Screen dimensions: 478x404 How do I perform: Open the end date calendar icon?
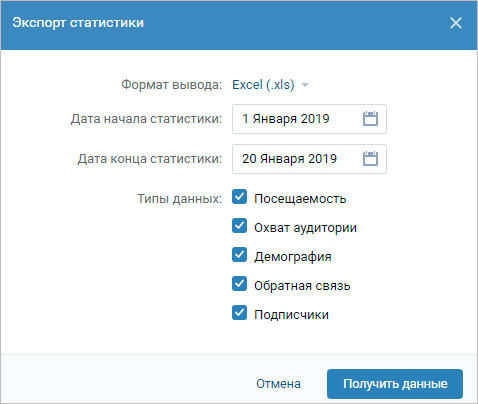[370, 159]
